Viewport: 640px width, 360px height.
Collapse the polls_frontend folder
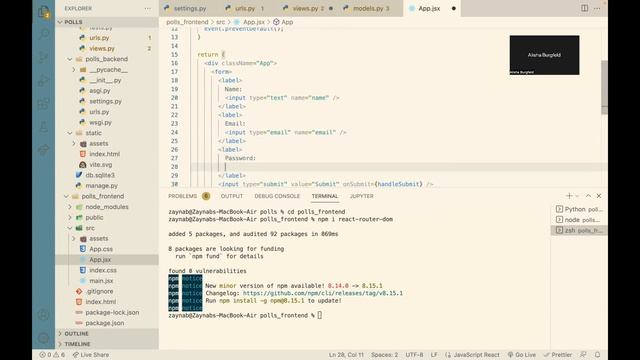tap(107, 196)
